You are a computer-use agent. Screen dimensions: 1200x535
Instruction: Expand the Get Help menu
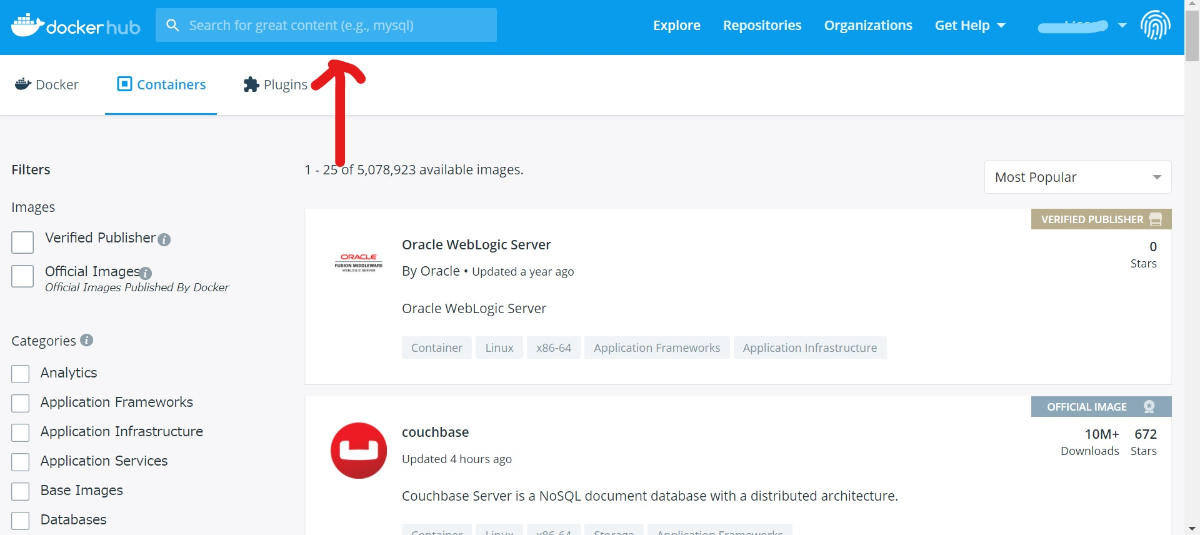[970, 25]
